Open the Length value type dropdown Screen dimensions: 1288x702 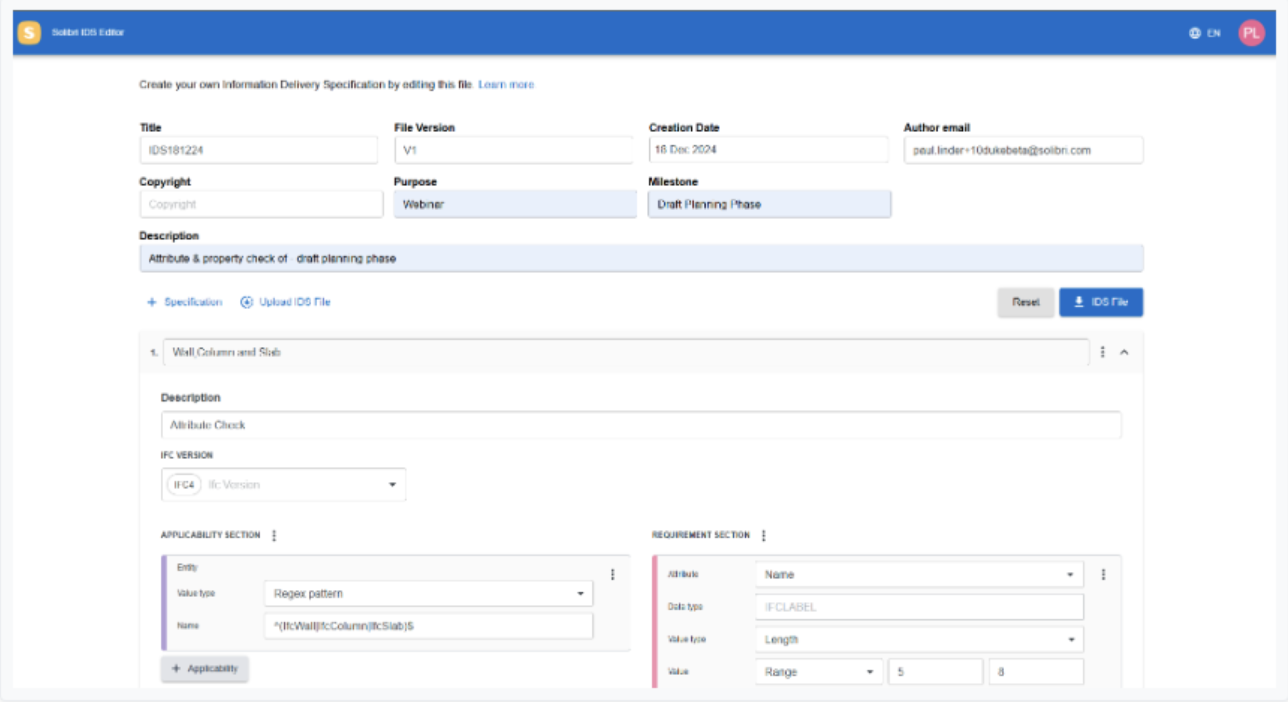tap(919, 639)
